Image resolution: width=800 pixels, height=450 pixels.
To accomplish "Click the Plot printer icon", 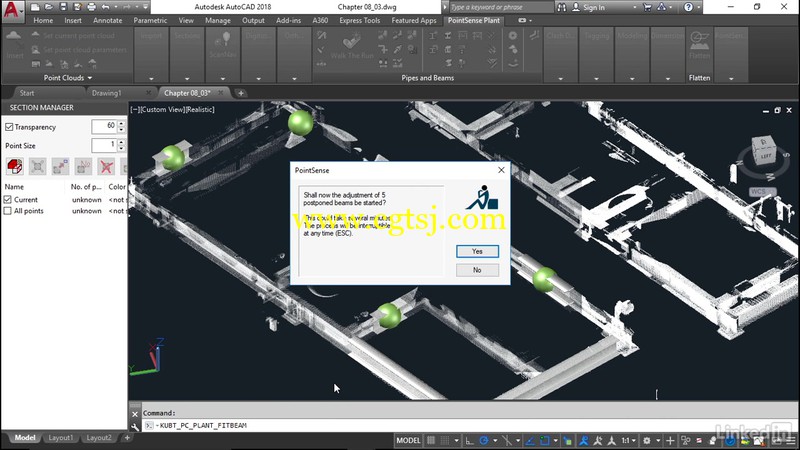I will (91, 7).
